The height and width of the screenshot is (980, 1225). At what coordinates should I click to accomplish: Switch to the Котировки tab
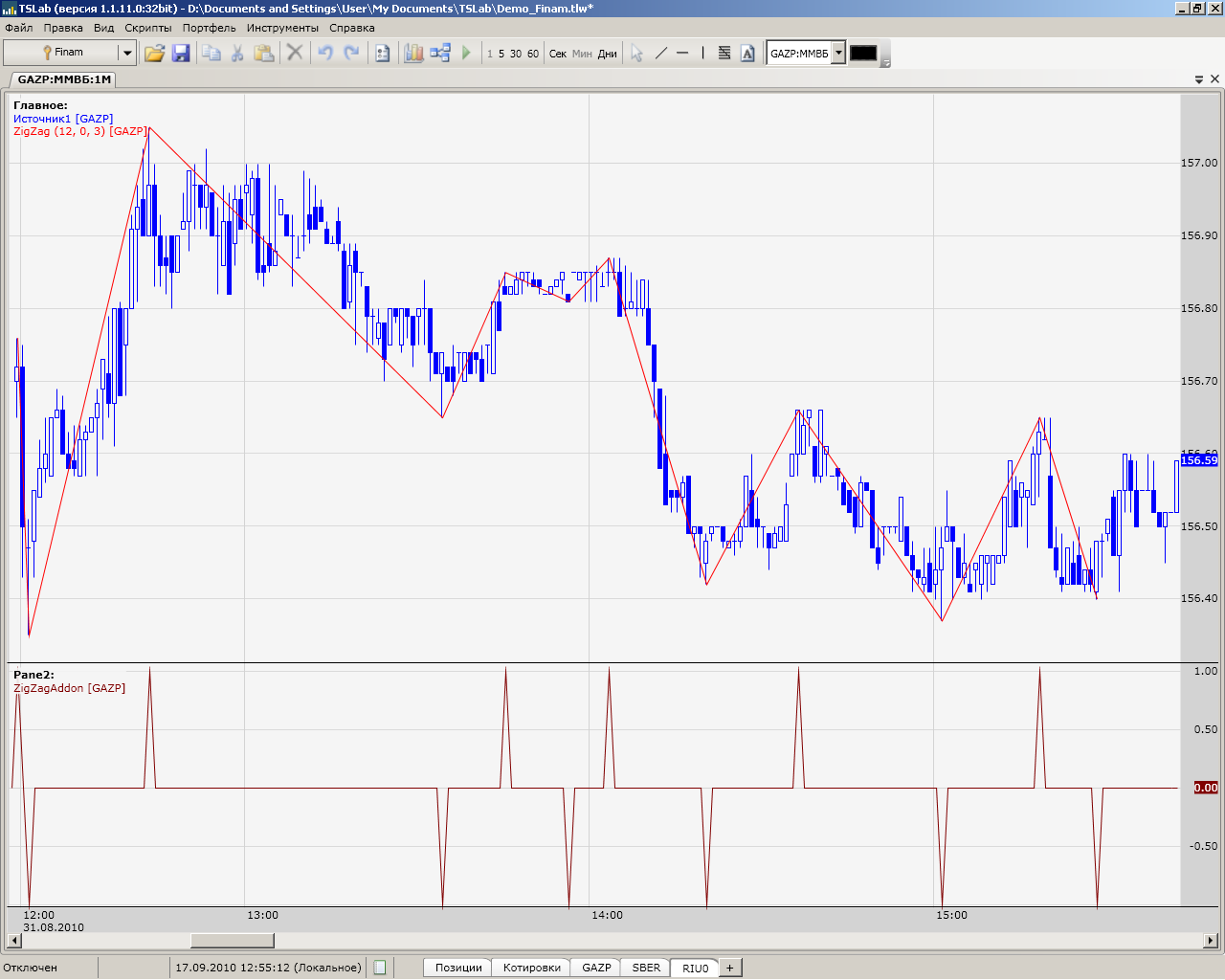click(x=531, y=968)
